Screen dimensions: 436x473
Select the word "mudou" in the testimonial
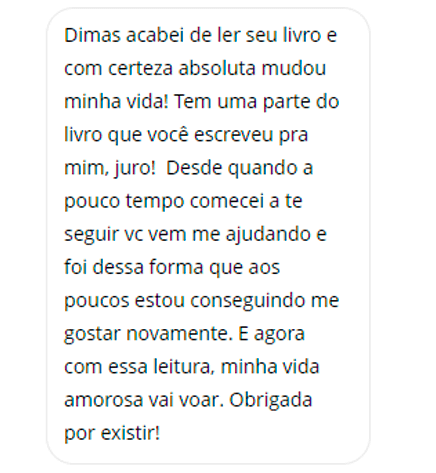click(x=293, y=68)
